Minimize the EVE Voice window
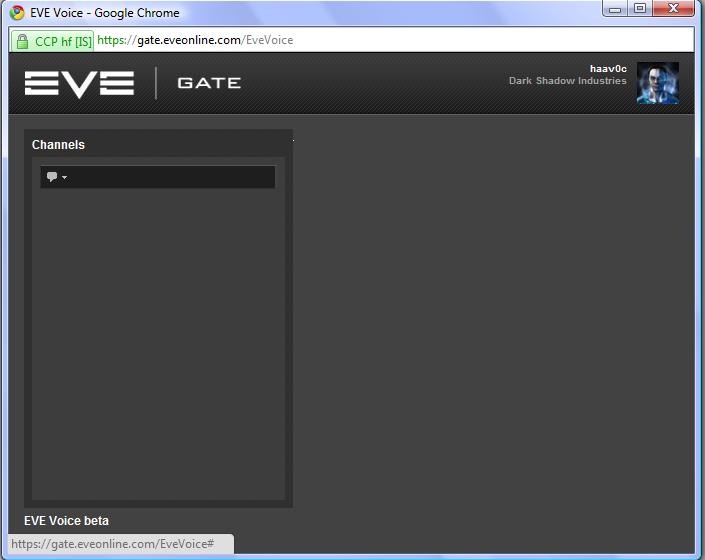The height and width of the screenshot is (560, 705). point(614,9)
